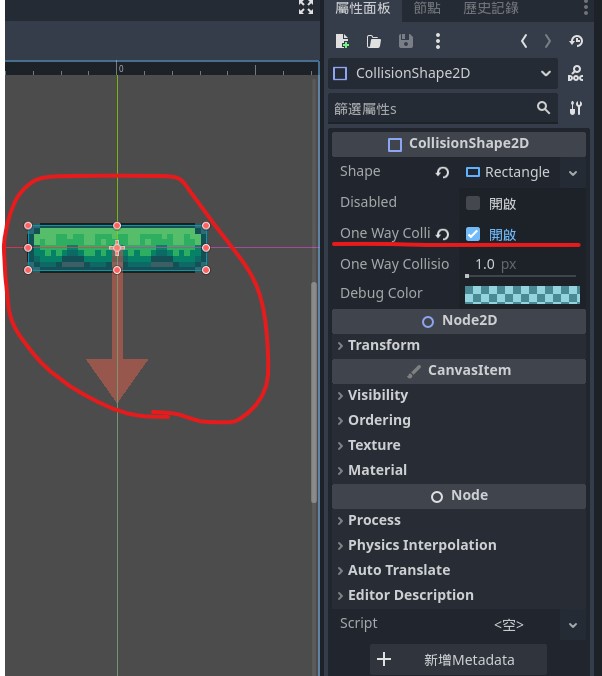Open dock options dots beside 歷史記錄 tab

coord(586,8)
